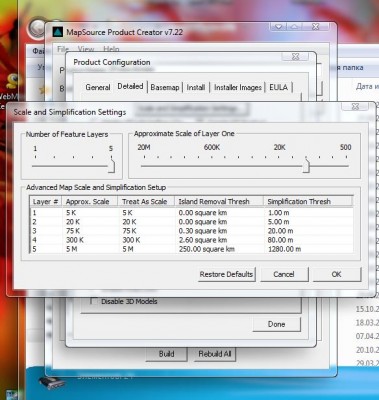Image resolution: width=379 pixels, height=400 pixels.
Task: Open the Install tab
Action: (x=196, y=87)
